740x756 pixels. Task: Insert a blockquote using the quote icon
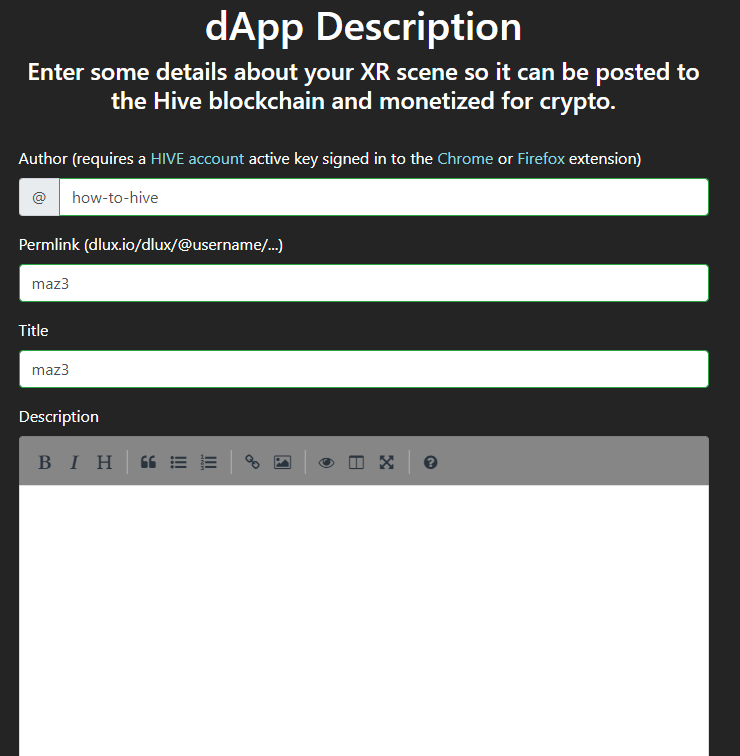[148, 462]
